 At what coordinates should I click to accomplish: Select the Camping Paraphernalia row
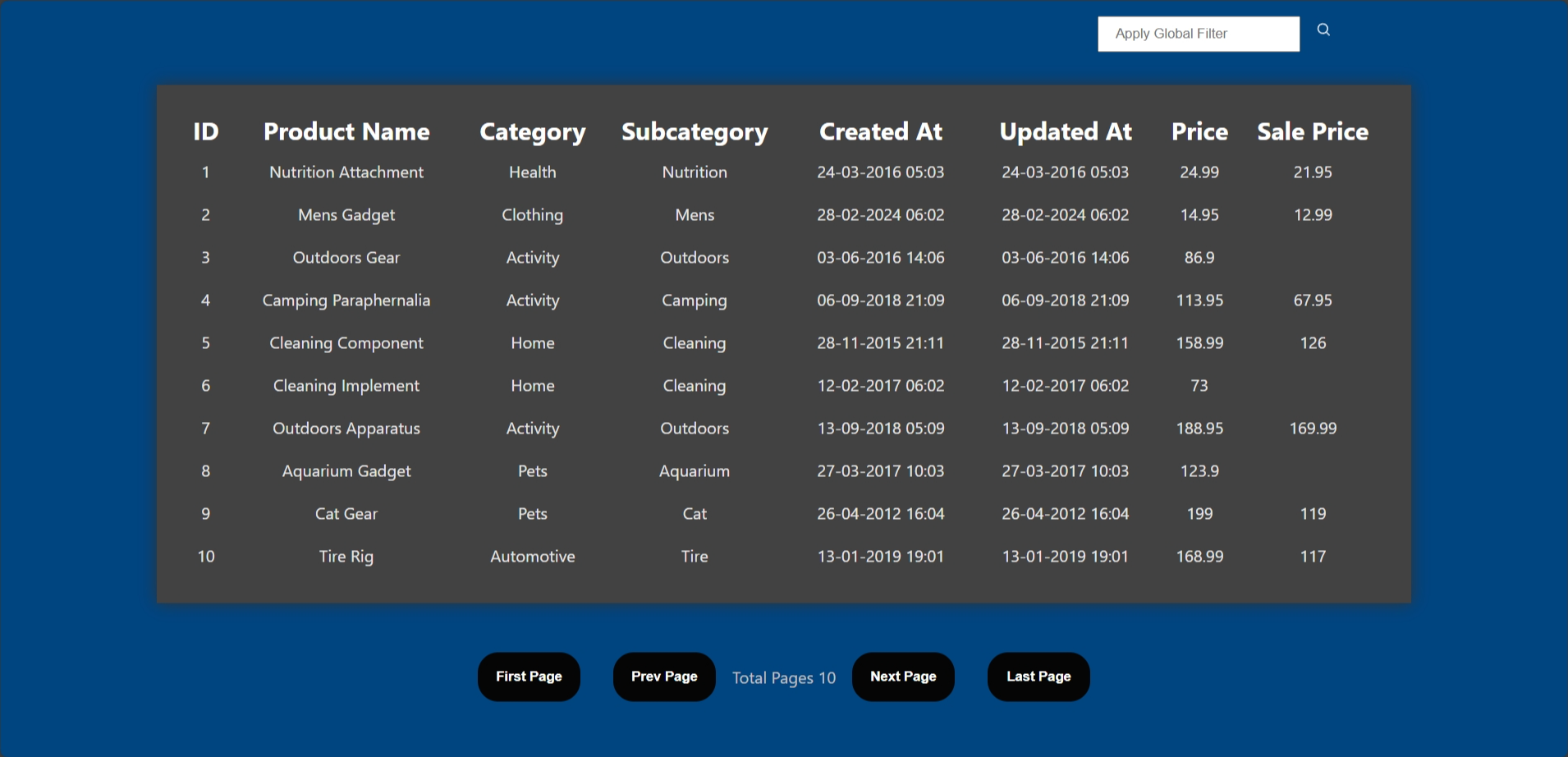(346, 301)
